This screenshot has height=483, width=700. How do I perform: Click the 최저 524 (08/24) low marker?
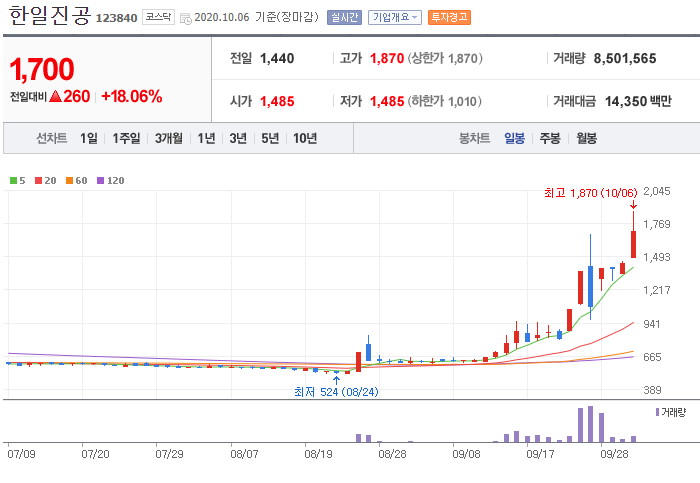pos(336,392)
